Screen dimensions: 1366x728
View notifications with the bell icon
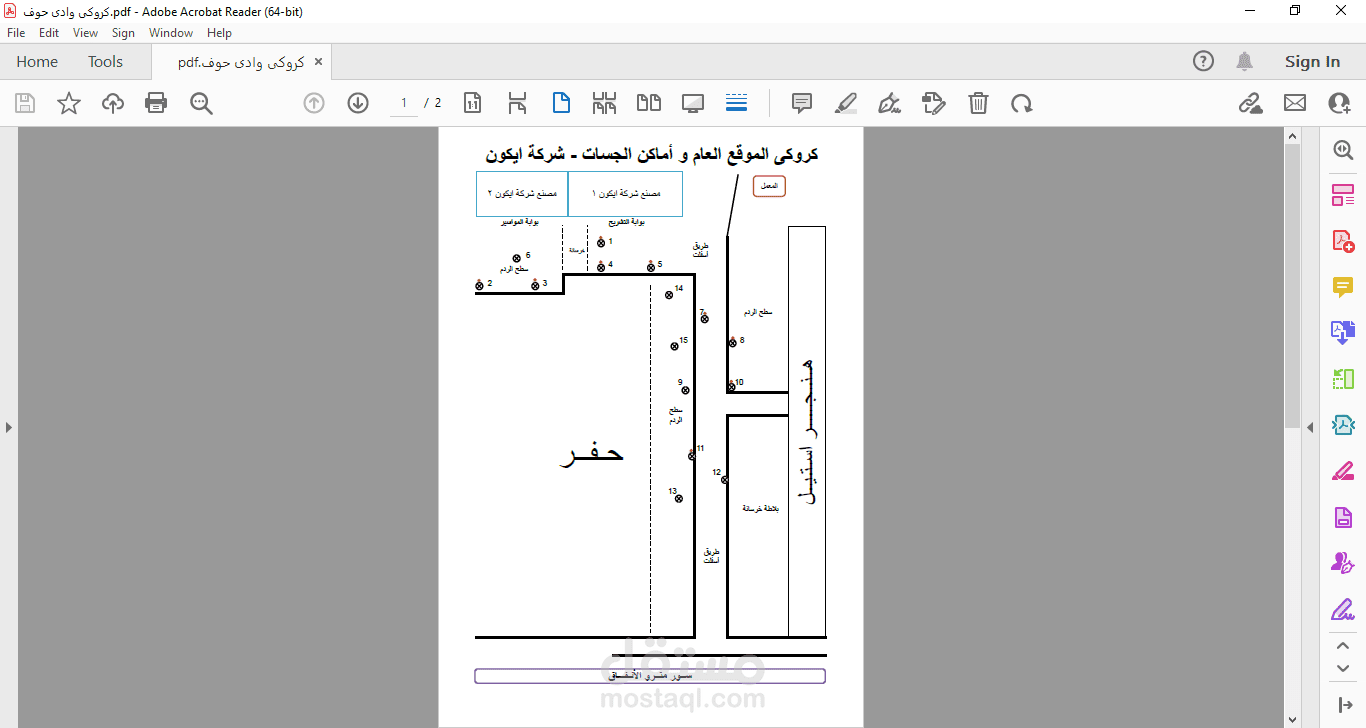point(1244,61)
